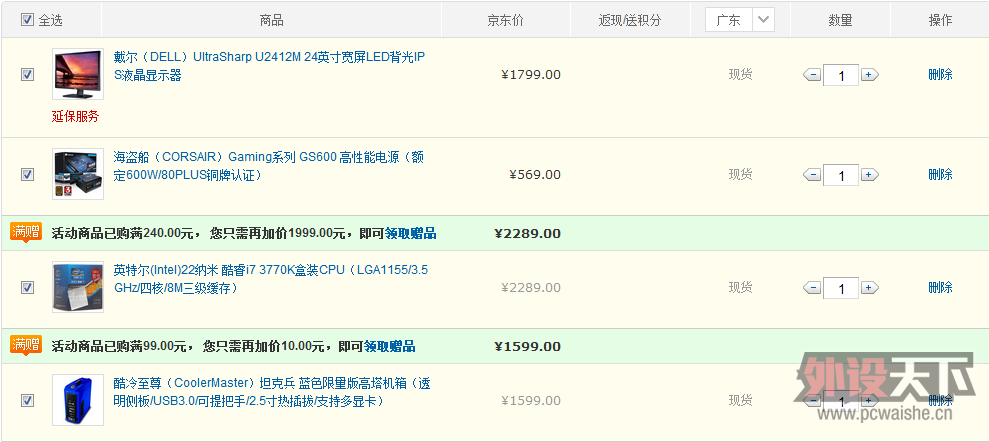Delete the DELL U2412M monitor item
989x442 pixels.
click(x=940, y=74)
